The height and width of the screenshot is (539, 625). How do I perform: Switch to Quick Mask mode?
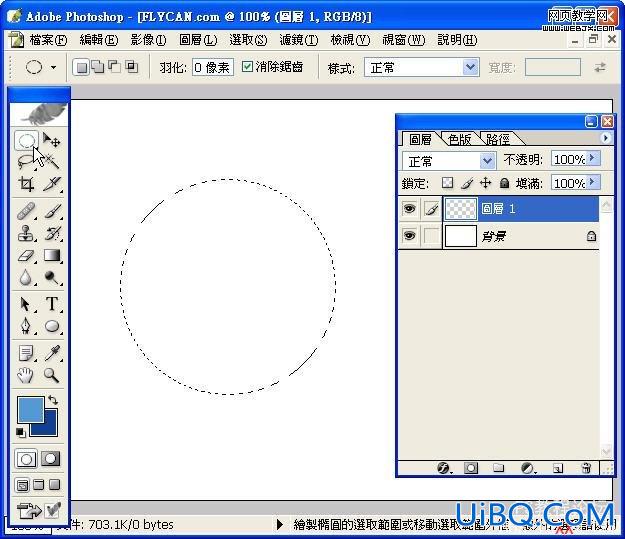[x=51, y=459]
